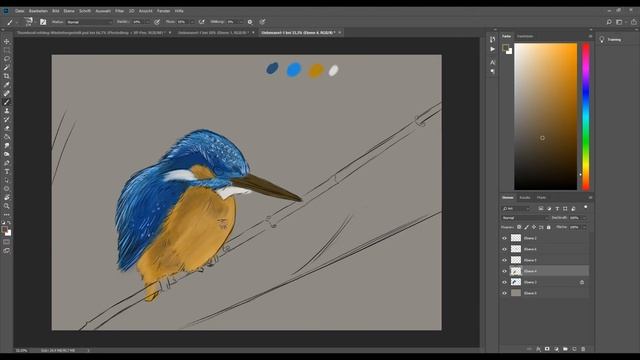Select the Eraser tool

point(7,128)
